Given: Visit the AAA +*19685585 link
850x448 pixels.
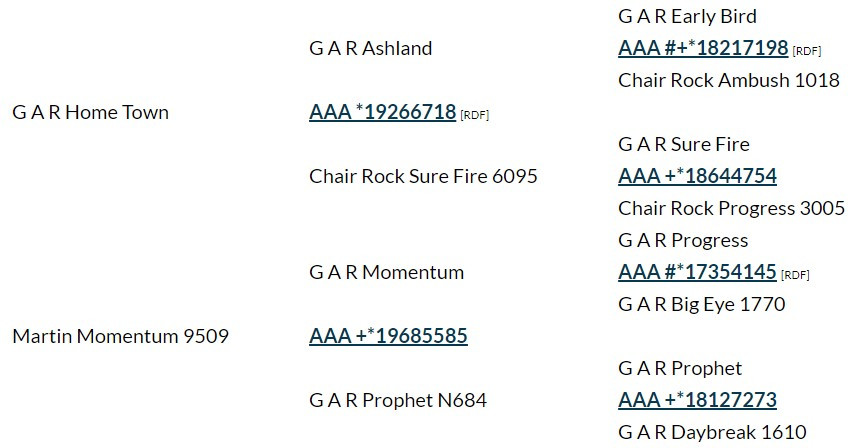Looking at the screenshot, I should [388, 336].
